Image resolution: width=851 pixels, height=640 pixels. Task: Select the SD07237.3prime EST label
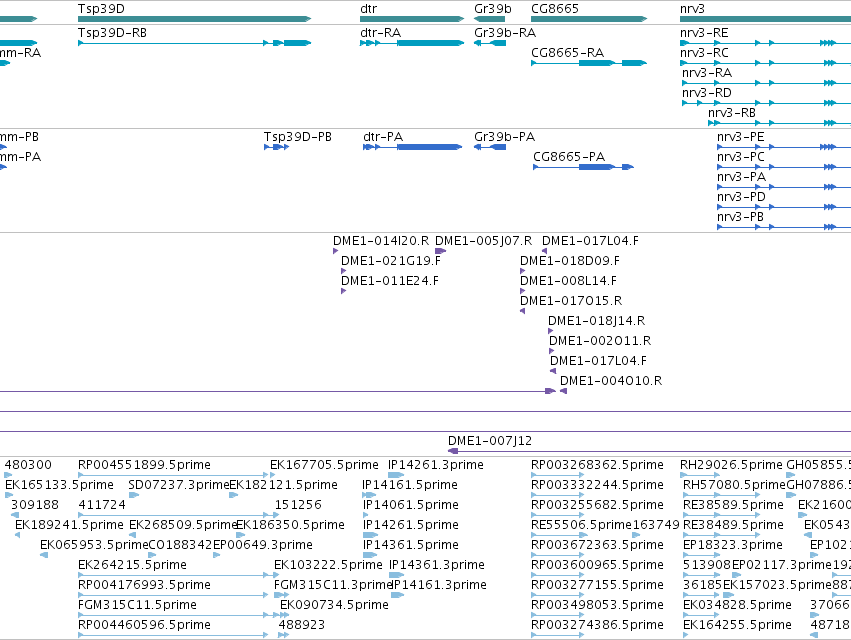click(179, 485)
